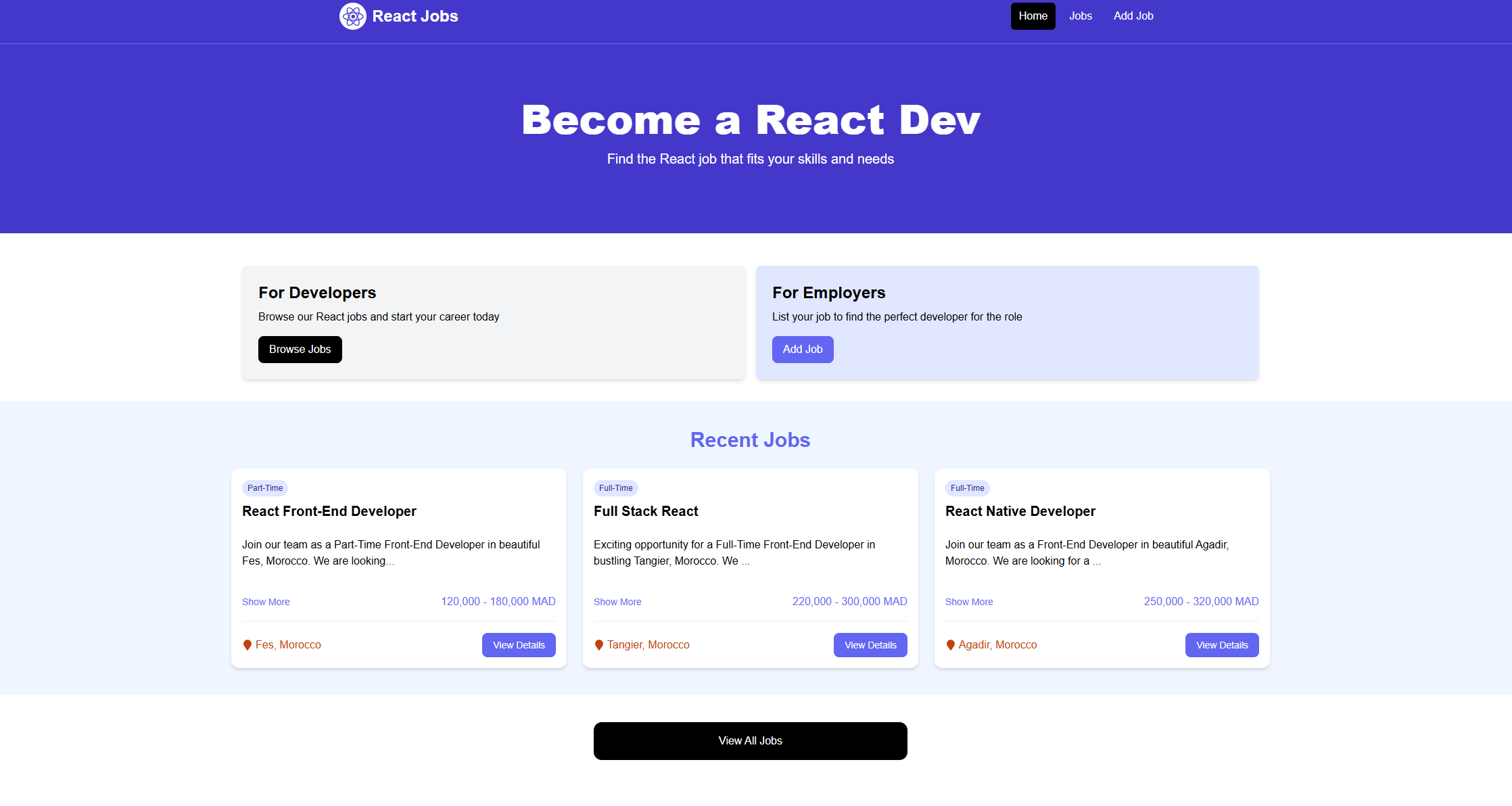1512x806 pixels.
Task: Click the View All Jobs button
Action: [x=751, y=741]
